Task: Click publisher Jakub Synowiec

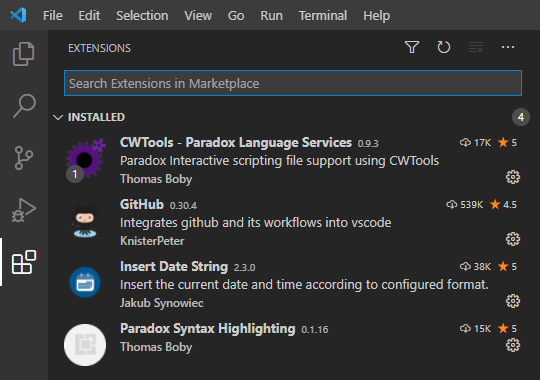Action: (162, 303)
